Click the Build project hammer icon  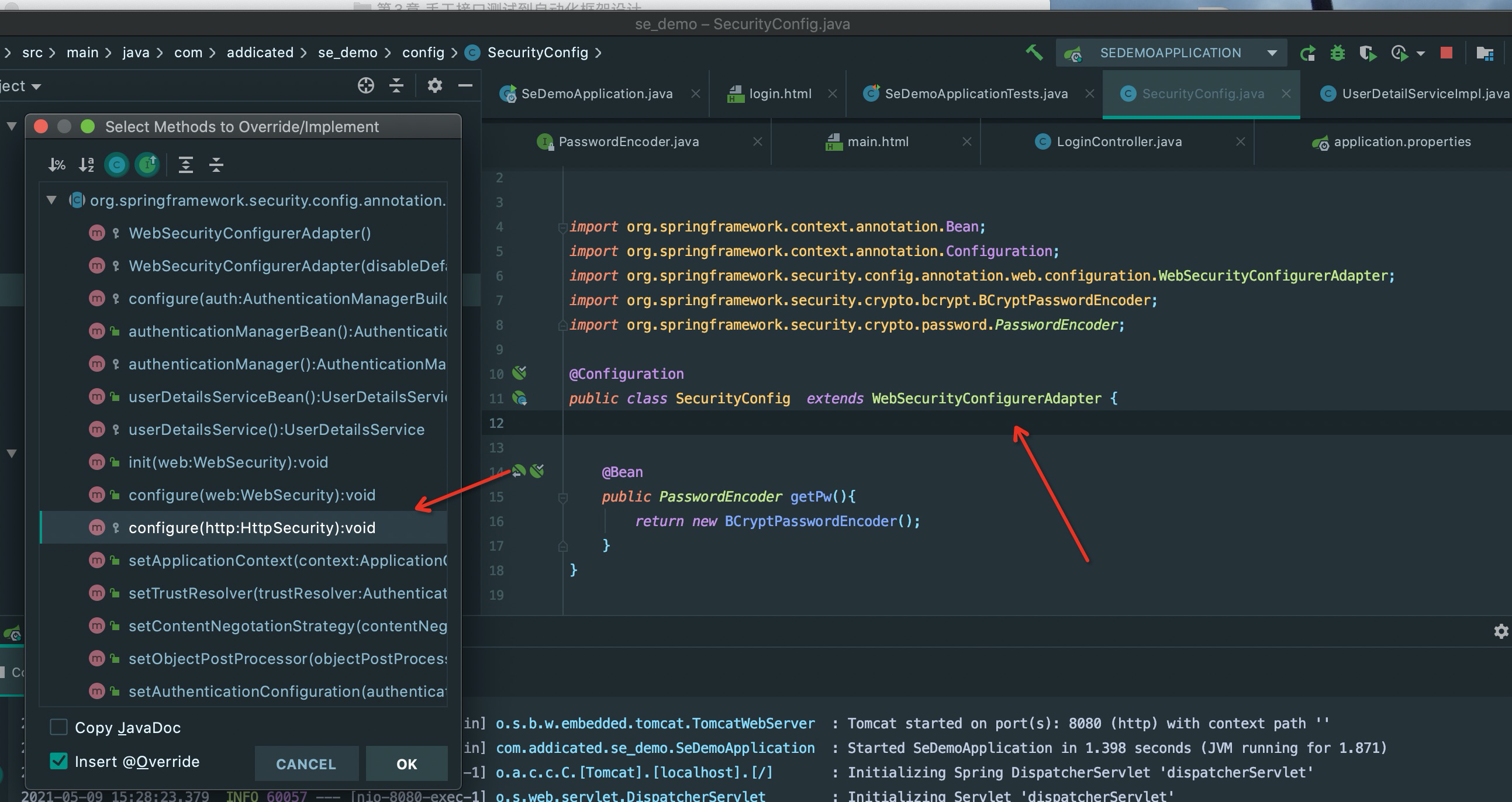[1034, 53]
